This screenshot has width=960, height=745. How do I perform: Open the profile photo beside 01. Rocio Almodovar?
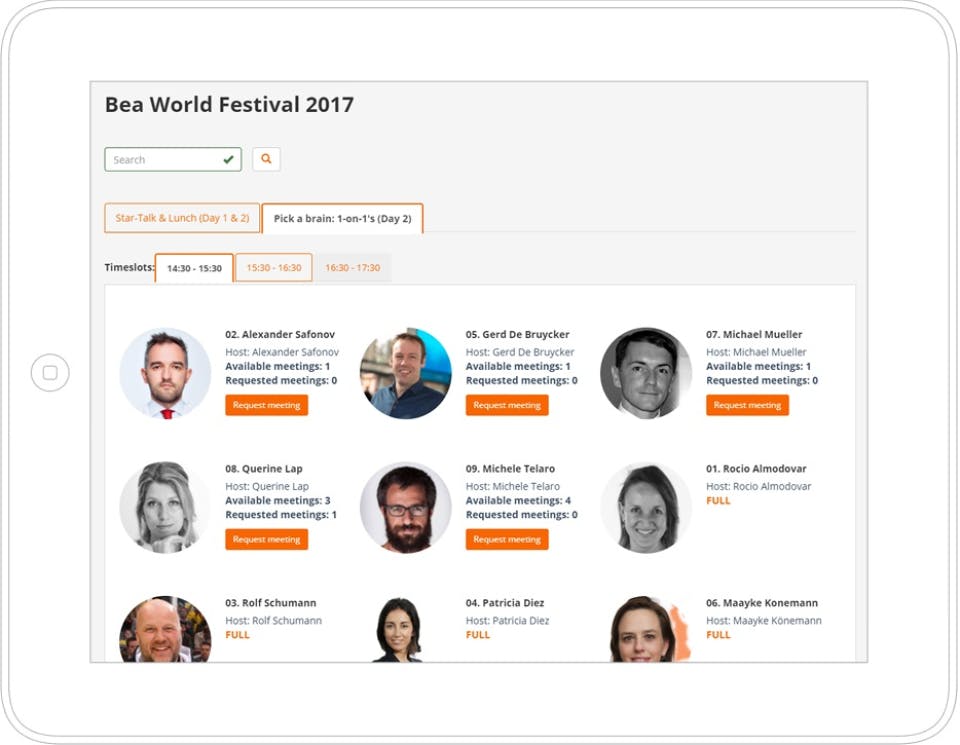(x=646, y=507)
